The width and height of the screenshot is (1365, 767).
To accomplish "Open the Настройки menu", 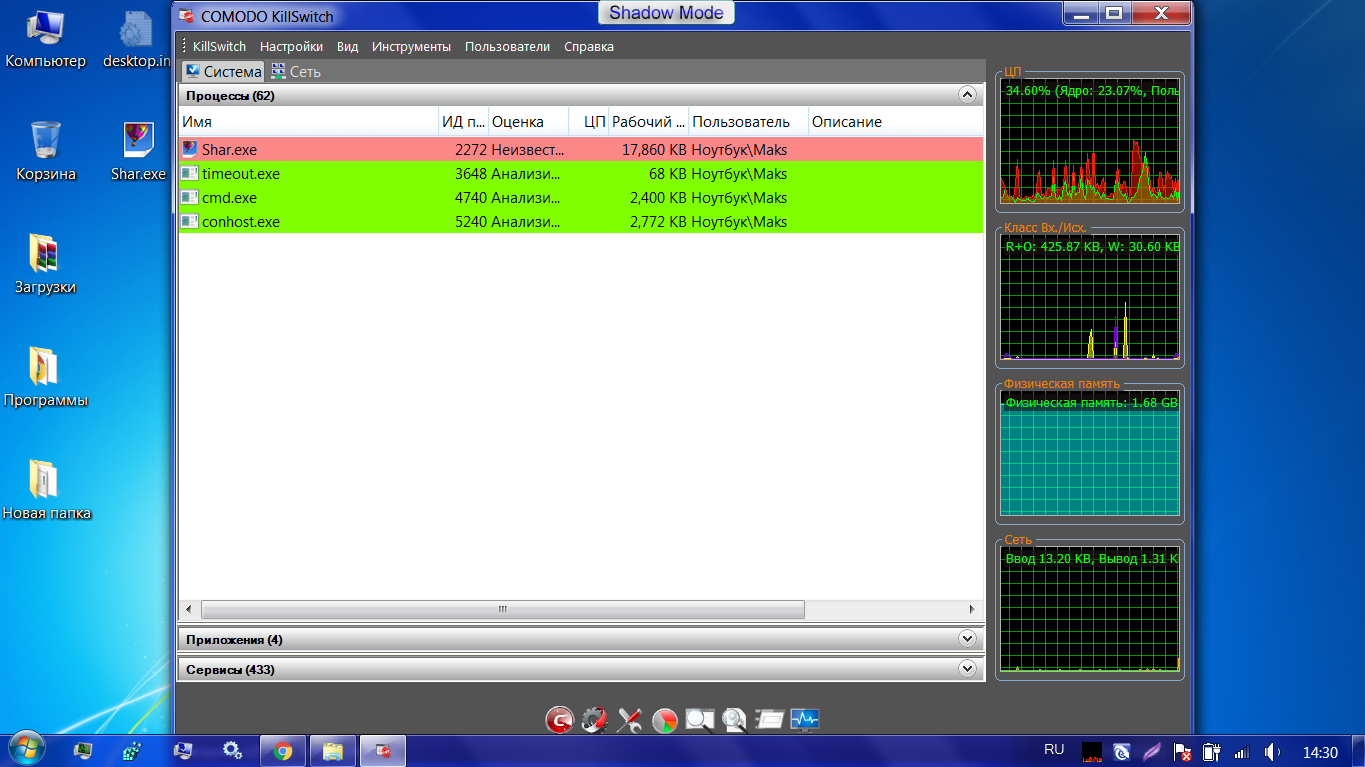I will [291, 47].
